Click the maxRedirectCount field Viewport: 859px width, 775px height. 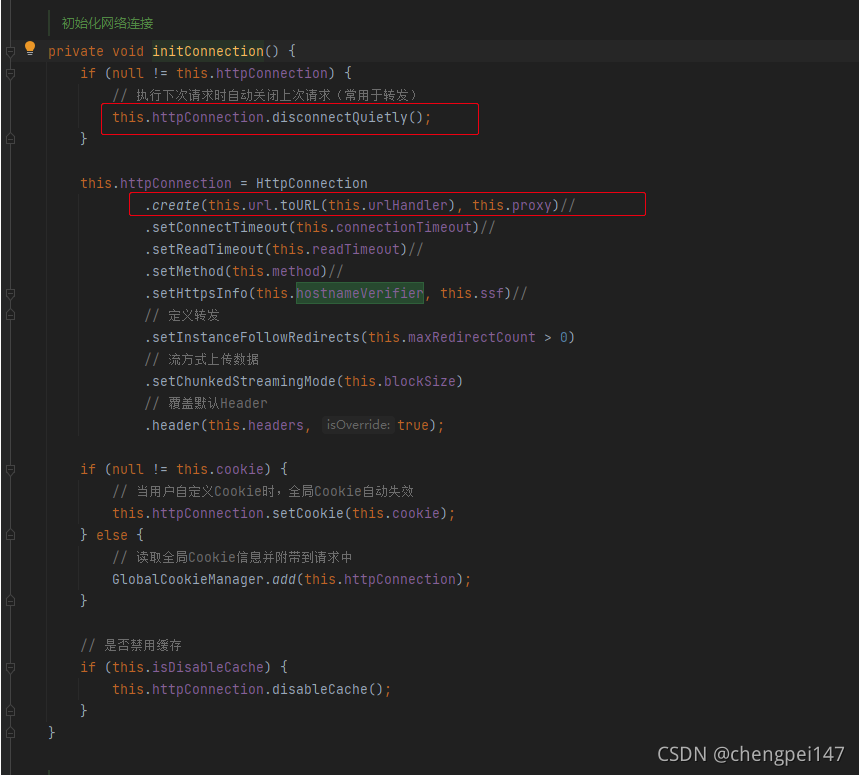coord(472,337)
